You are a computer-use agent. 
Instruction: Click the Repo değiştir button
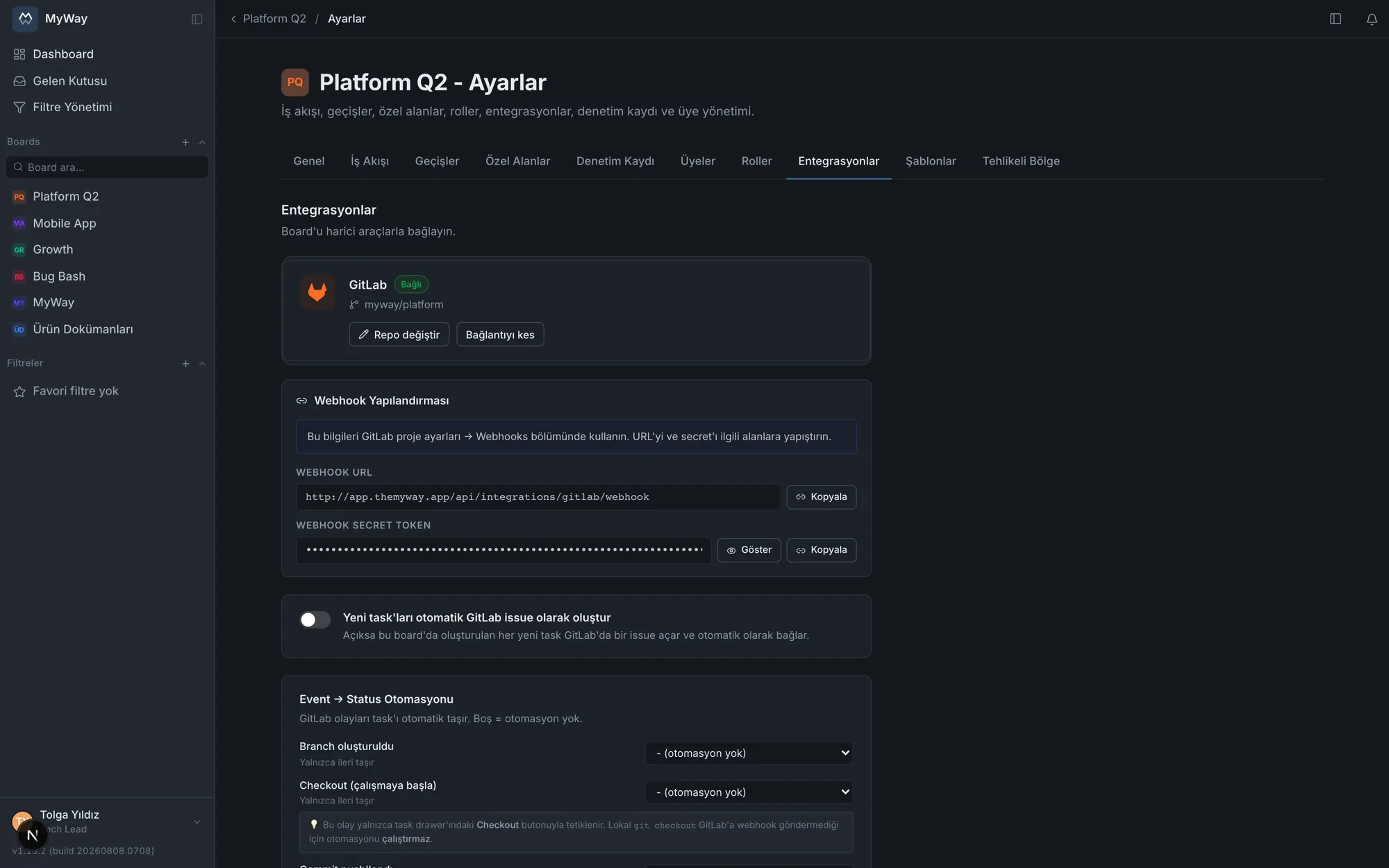pyautogui.click(x=399, y=335)
